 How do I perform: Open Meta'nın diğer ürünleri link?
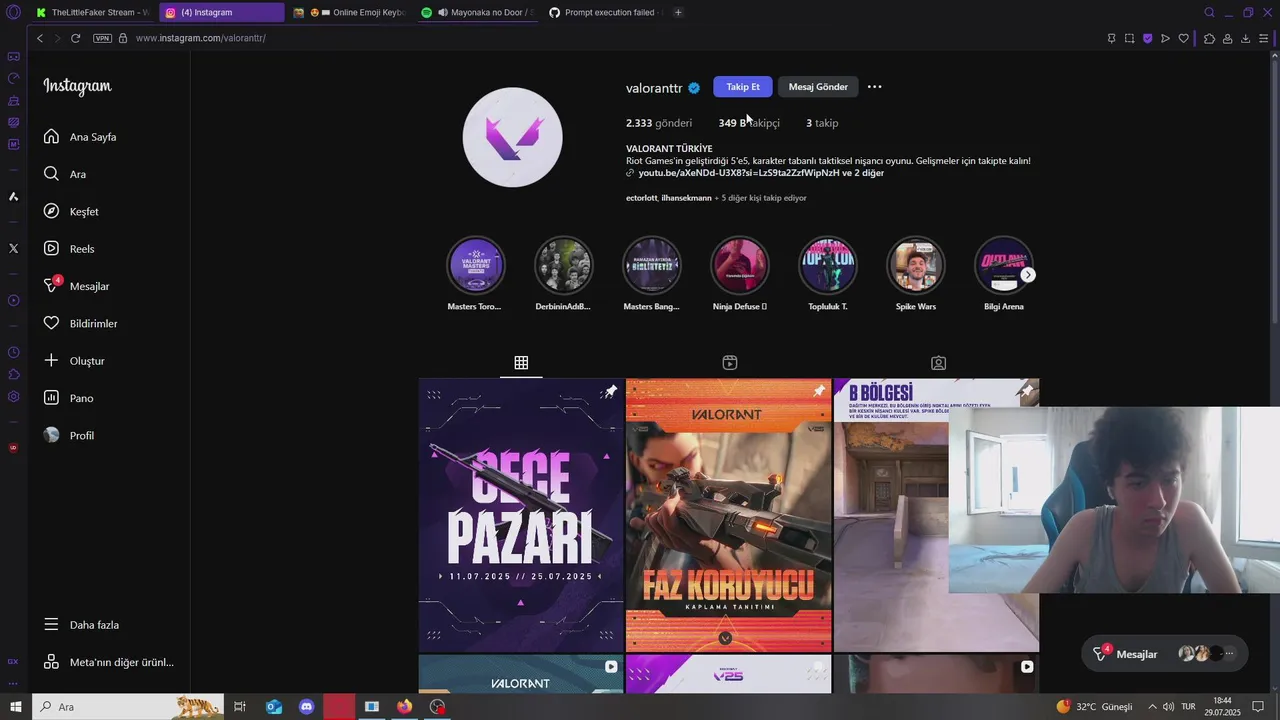click(109, 662)
